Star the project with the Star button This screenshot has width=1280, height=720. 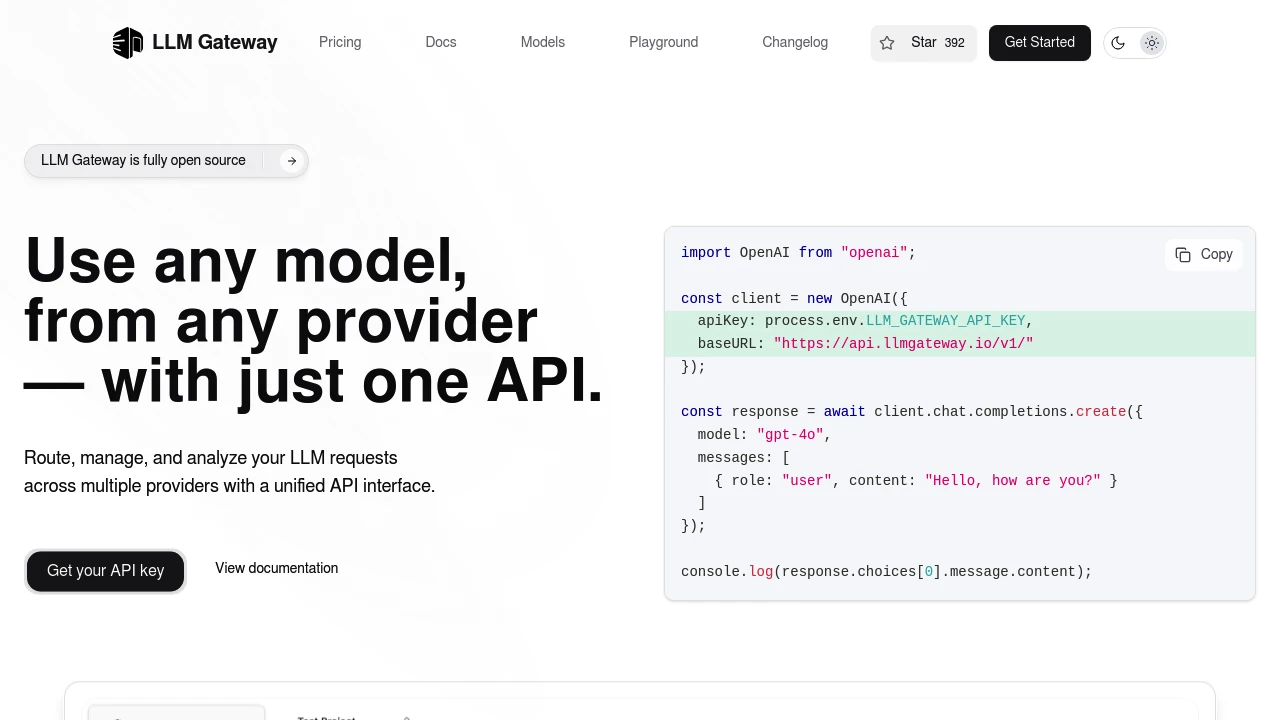coord(923,43)
